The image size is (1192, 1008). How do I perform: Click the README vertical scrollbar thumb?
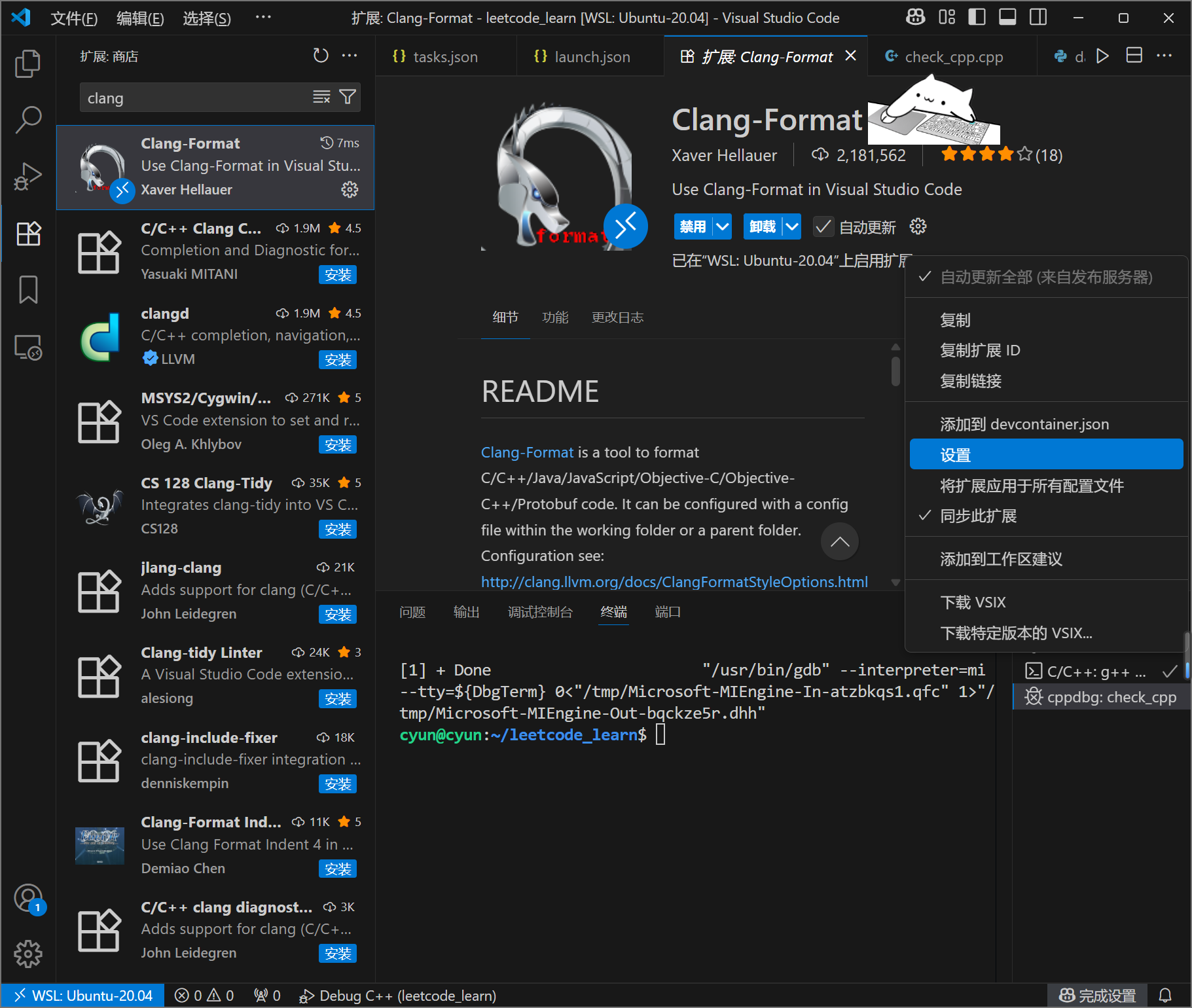[x=895, y=370]
